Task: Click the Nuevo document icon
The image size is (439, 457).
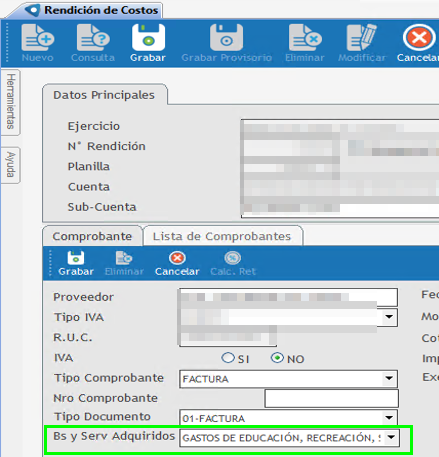Action: pos(38,38)
